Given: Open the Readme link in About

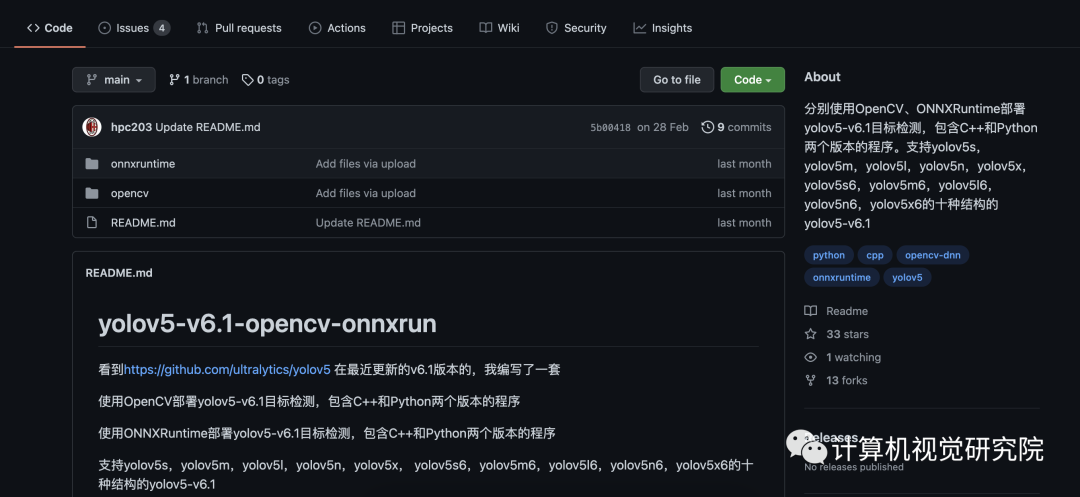Looking at the screenshot, I should 847,311.
